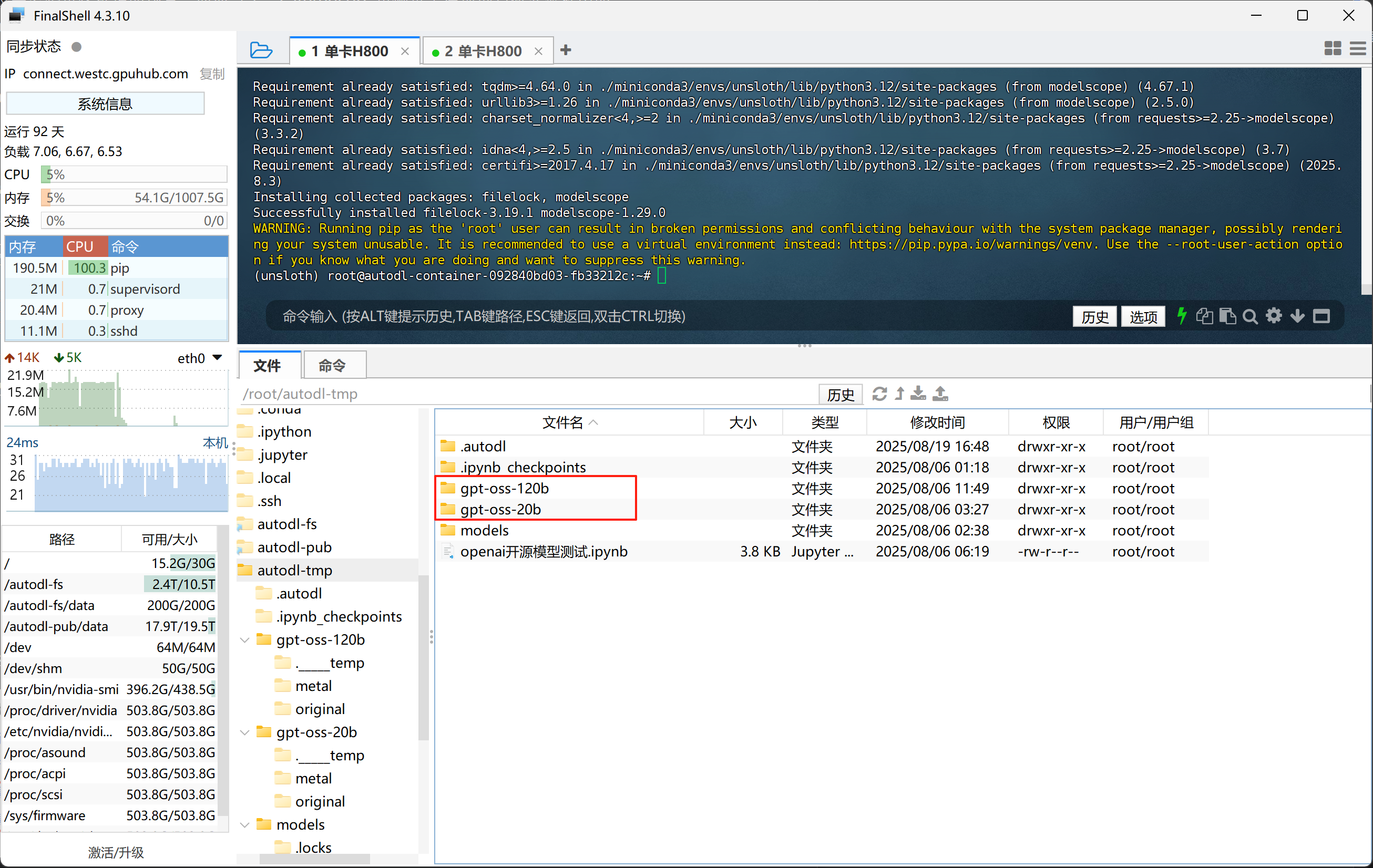
Task: Click 历史 button beside the file path
Action: [841, 395]
